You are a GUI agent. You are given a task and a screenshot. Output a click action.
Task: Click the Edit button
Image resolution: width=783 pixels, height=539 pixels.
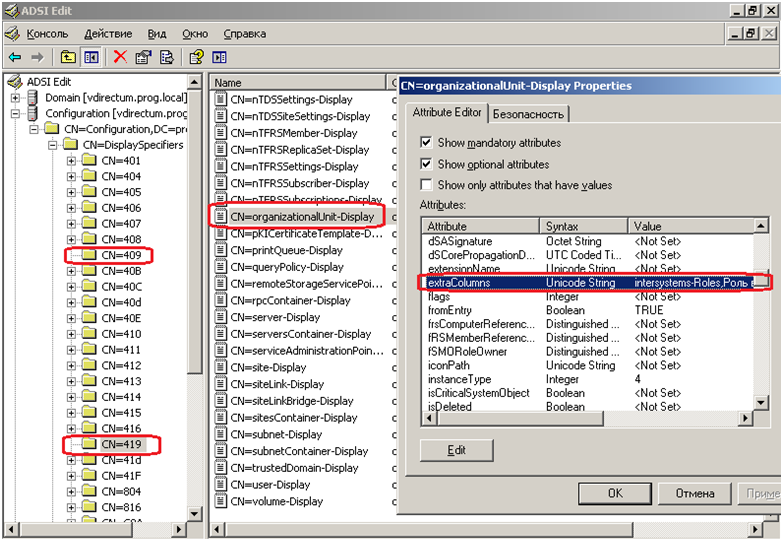[x=456, y=450]
